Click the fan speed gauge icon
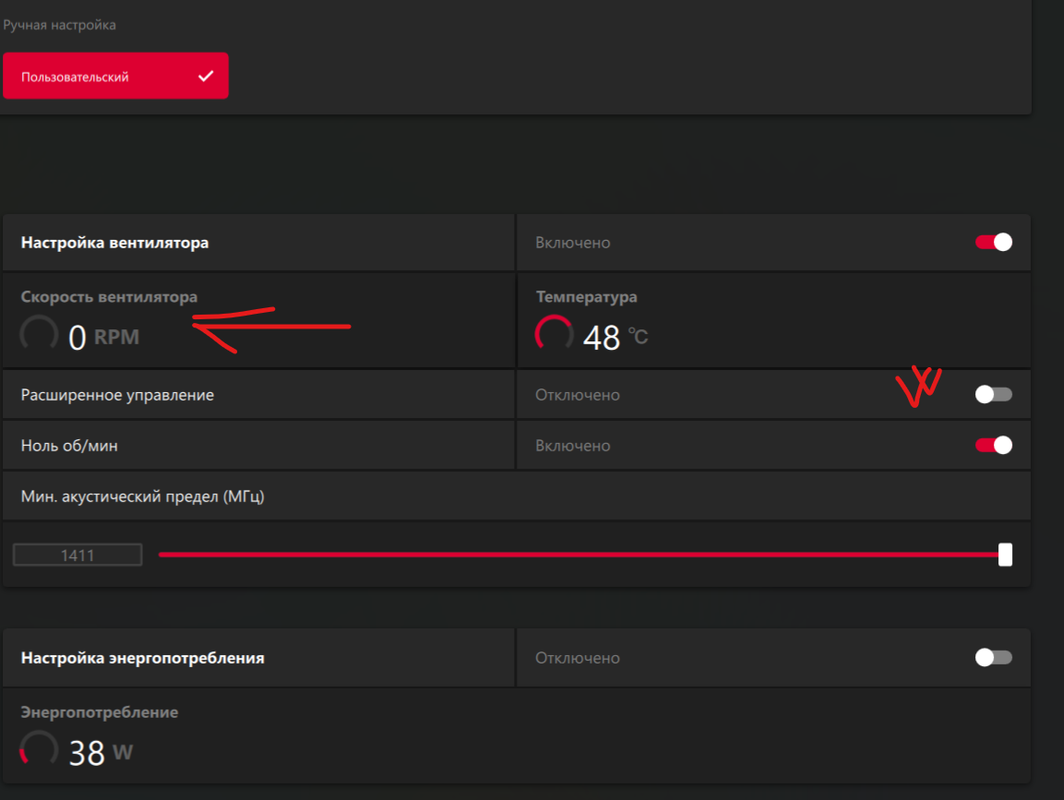 pyautogui.click(x=39, y=334)
